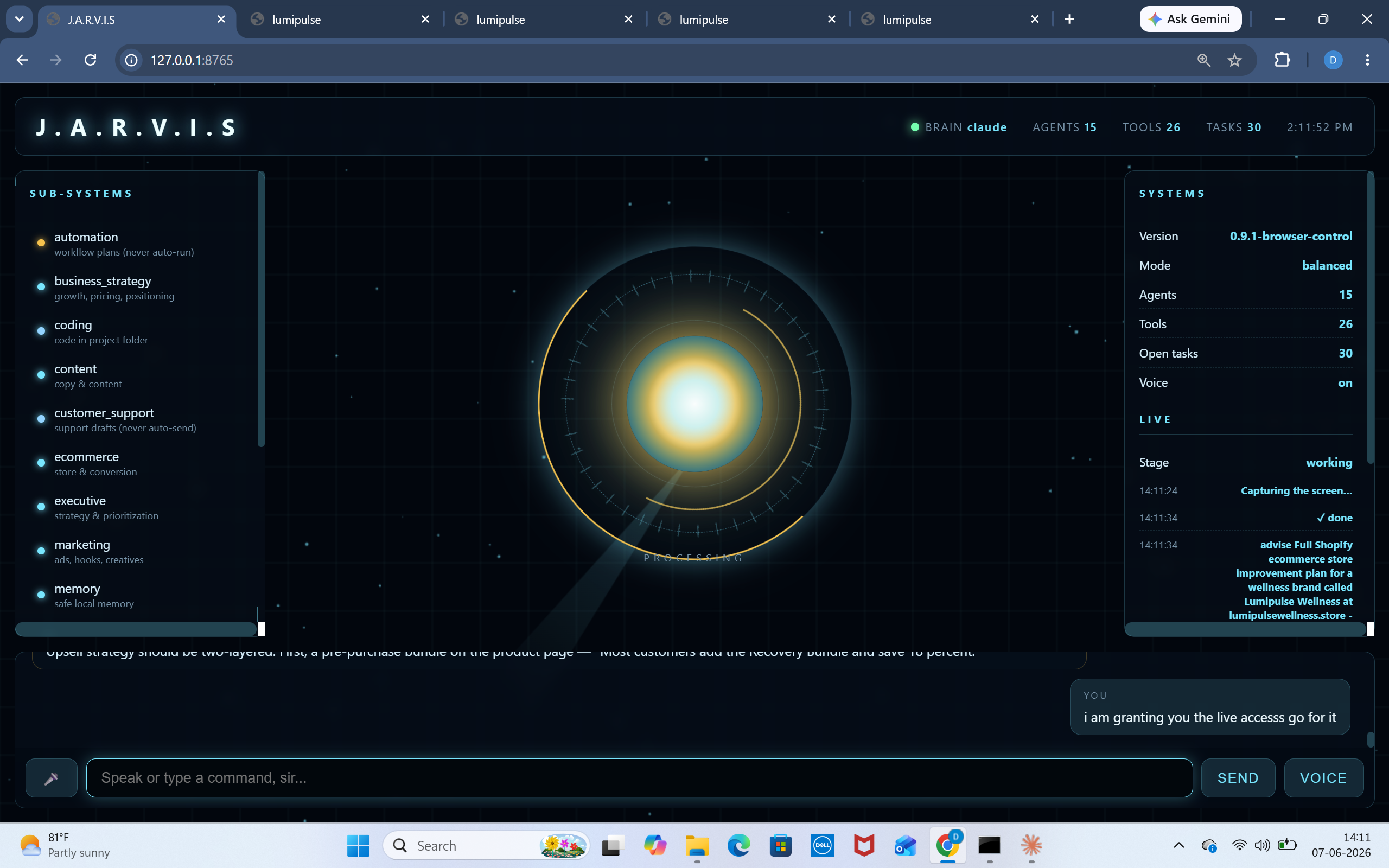Image resolution: width=1389 pixels, height=868 pixels.
Task: Click the BRAIN claude status indicator
Action: tap(959, 127)
